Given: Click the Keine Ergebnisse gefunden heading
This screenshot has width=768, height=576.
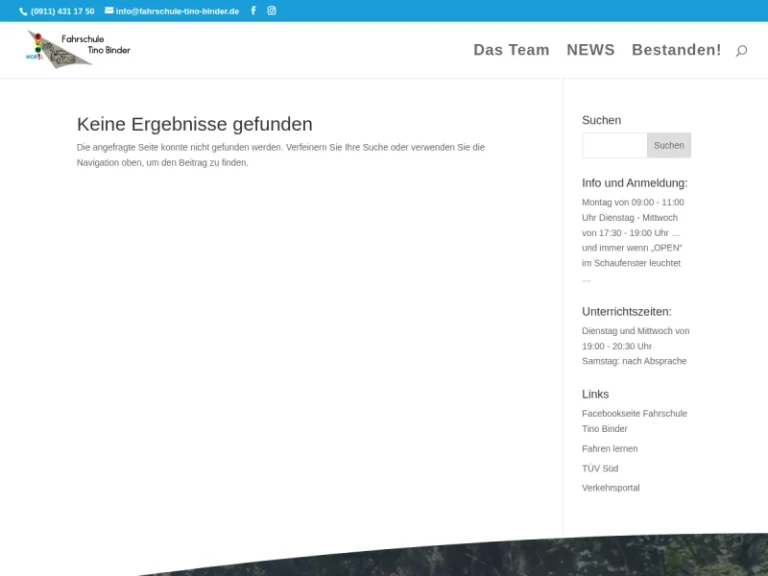Looking at the screenshot, I should [x=194, y=124].
